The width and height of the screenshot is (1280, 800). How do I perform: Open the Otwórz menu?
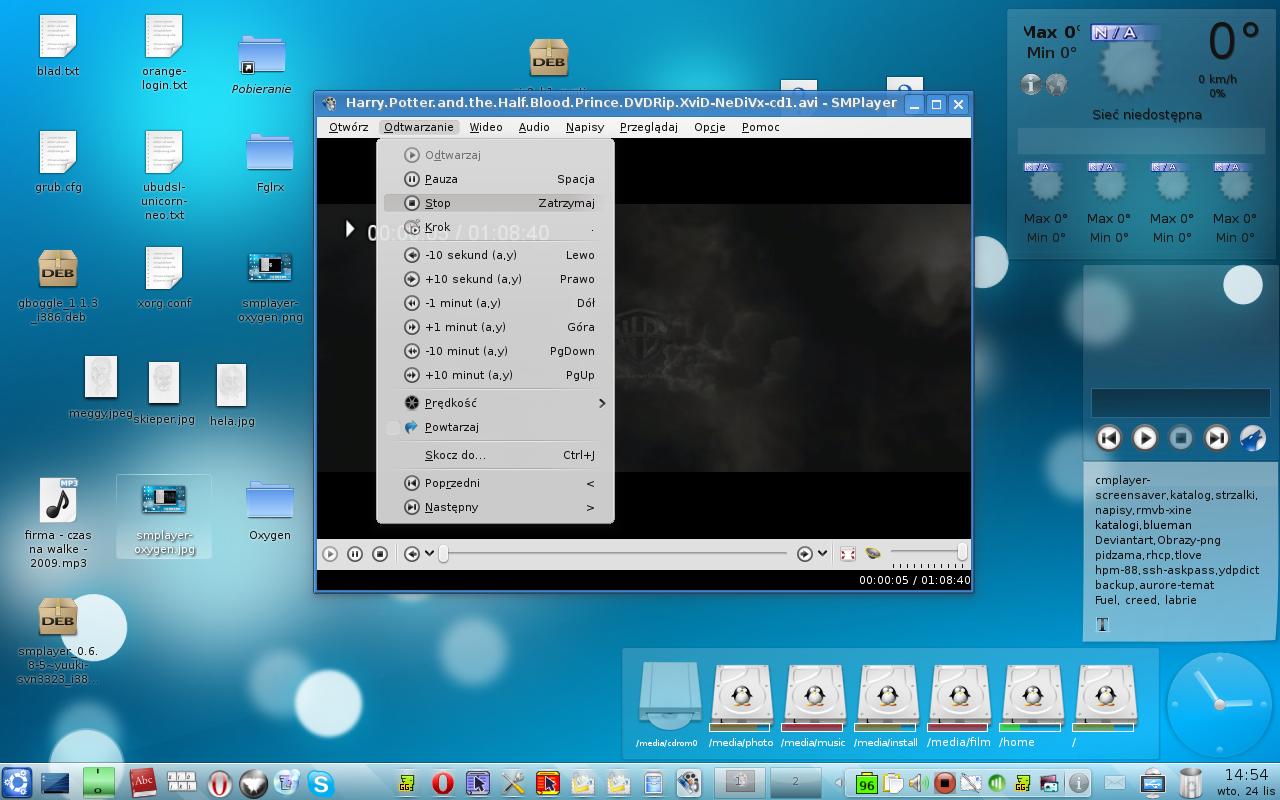click(349, 127)
